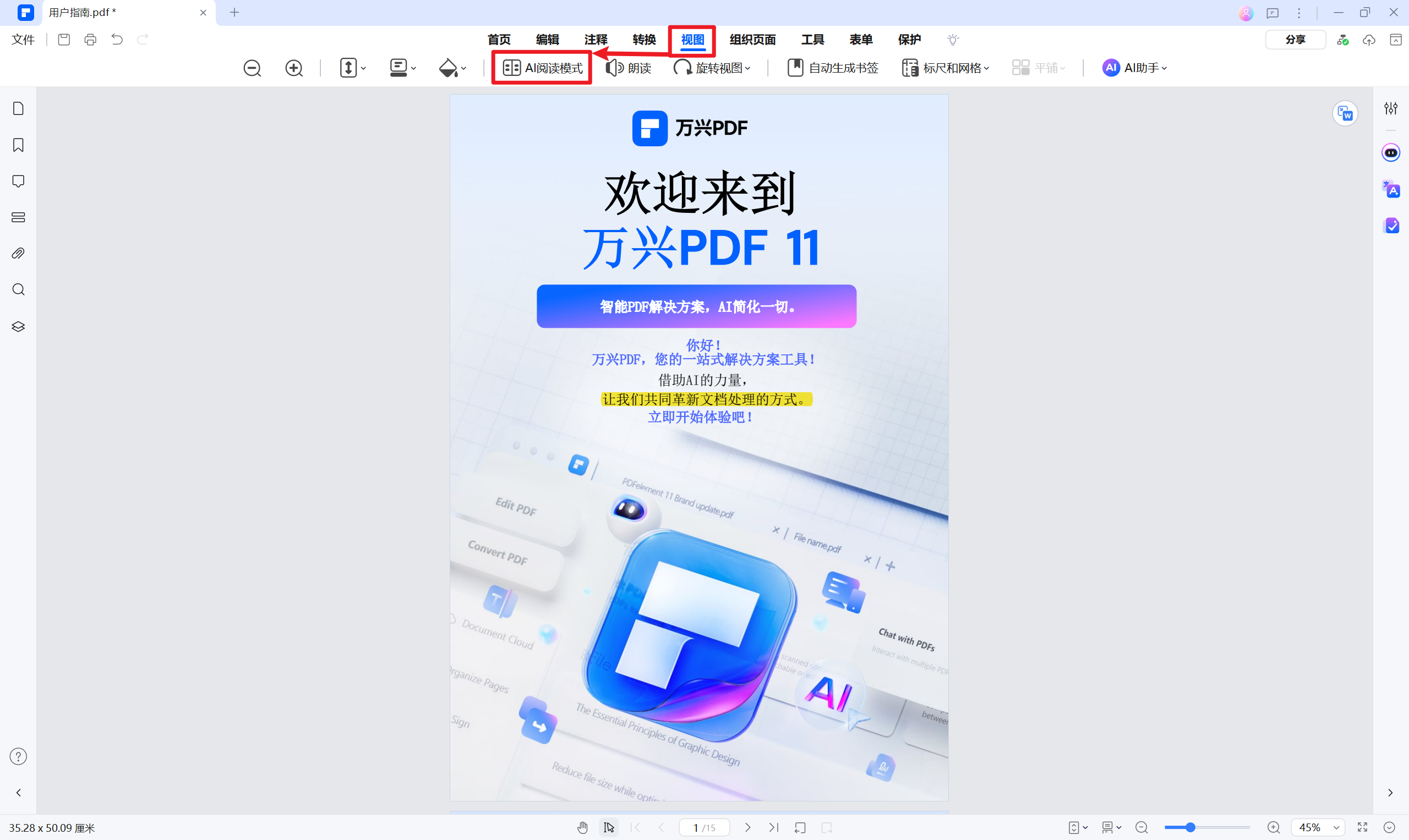The height and width of the screenshot is (840, 1409).
Task: Click the 分享 share button
Action: 1295,40
